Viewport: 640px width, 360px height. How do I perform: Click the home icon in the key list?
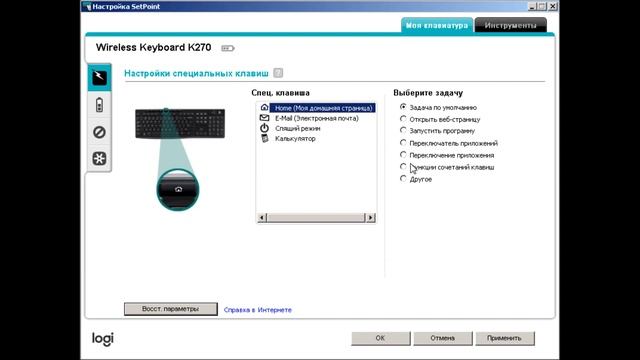coord(264,107)
